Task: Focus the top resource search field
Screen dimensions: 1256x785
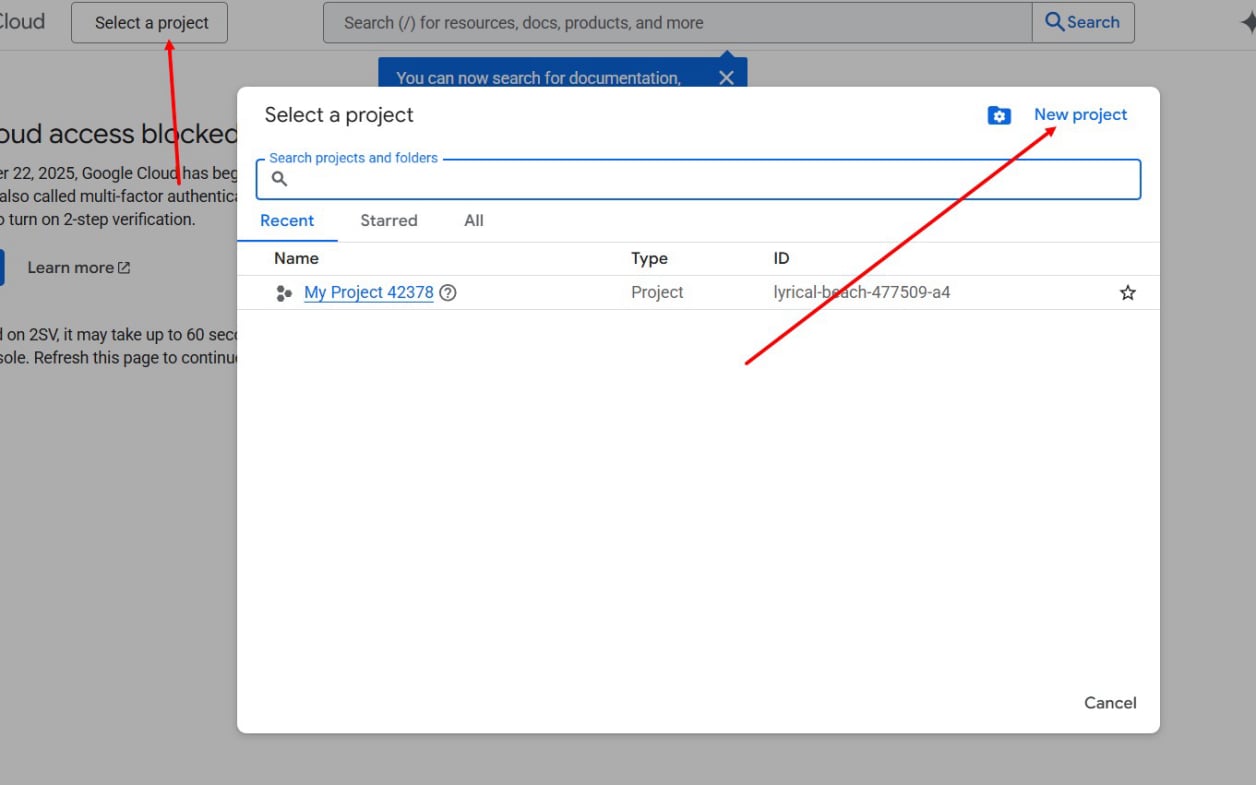Action: 678,22
